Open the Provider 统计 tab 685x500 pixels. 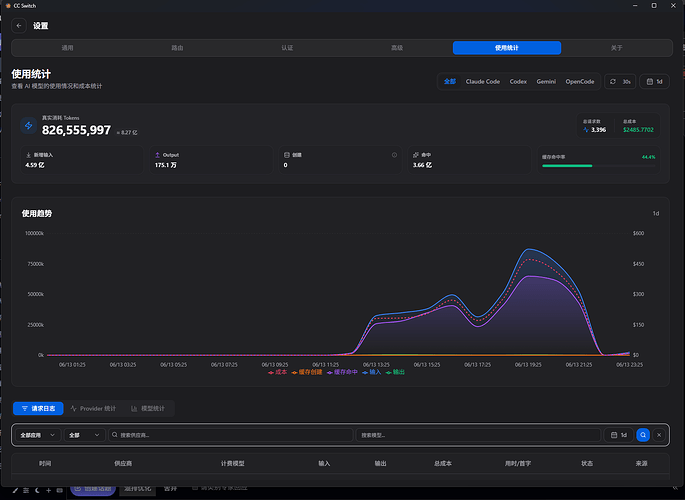(x=93, y=408)
